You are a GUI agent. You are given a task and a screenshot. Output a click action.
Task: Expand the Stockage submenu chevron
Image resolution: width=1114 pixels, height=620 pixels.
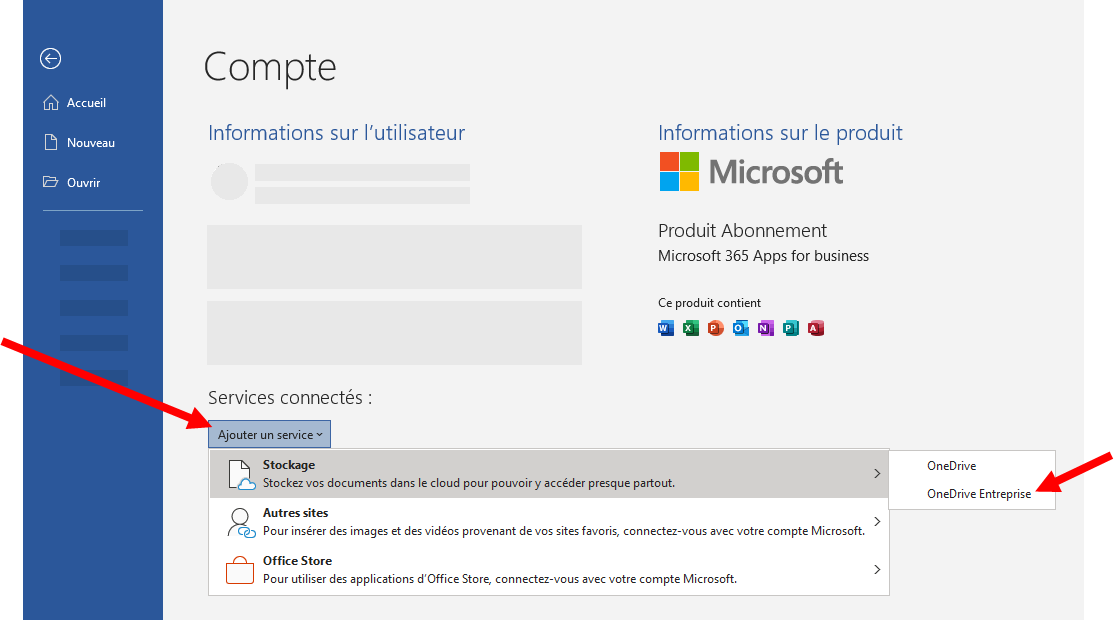(x=877, y=474)
